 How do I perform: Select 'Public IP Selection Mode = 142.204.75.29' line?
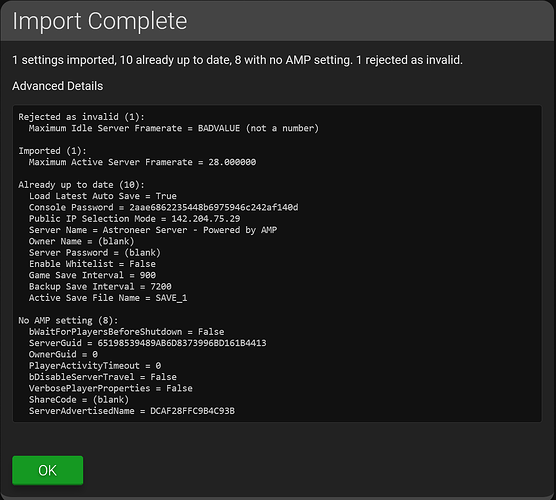point(134,219)
